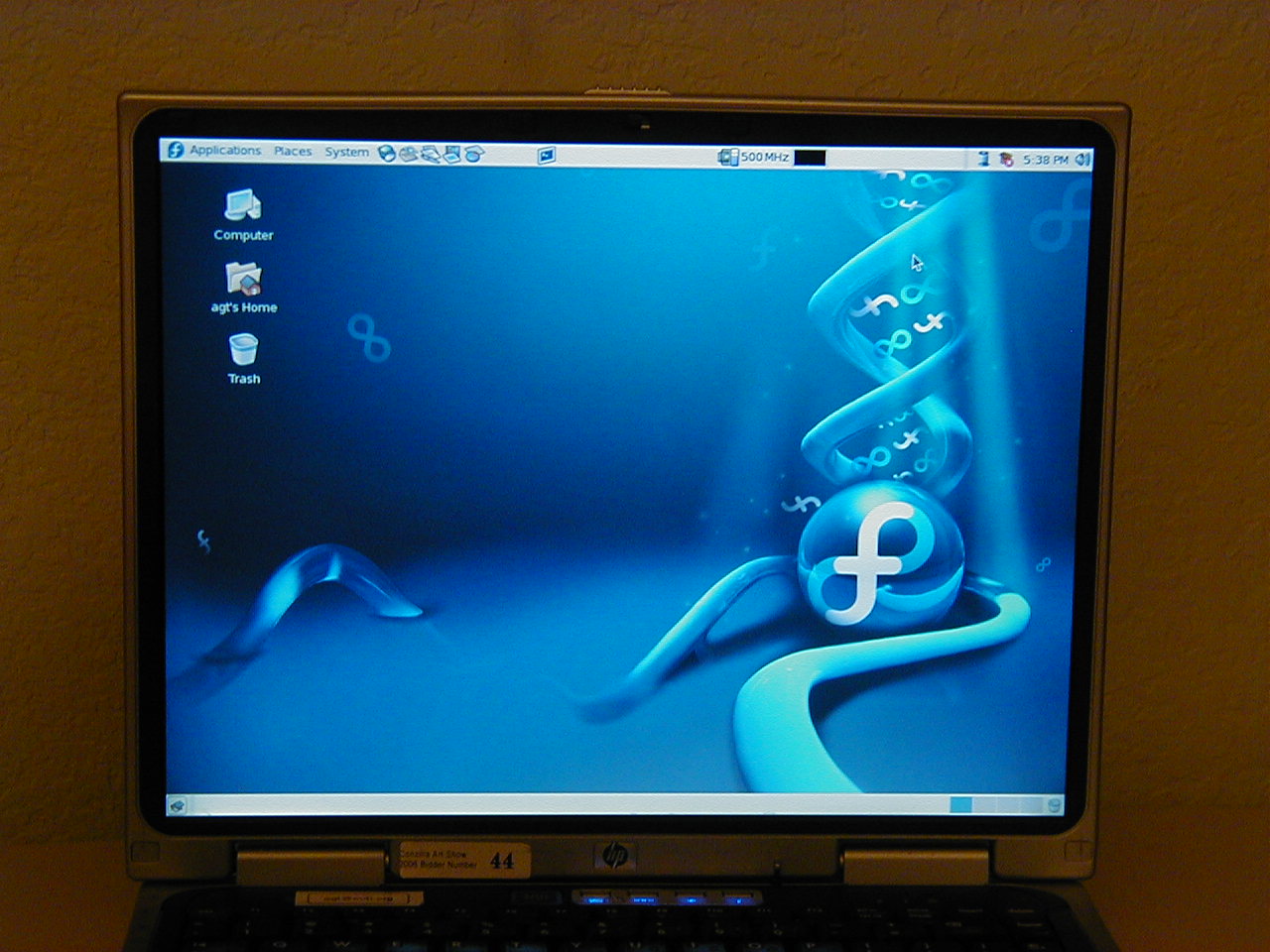The width and height of the screenshot is (1270, 952).
Task: Click the blue notification tray icon
Action: [983, 159]
